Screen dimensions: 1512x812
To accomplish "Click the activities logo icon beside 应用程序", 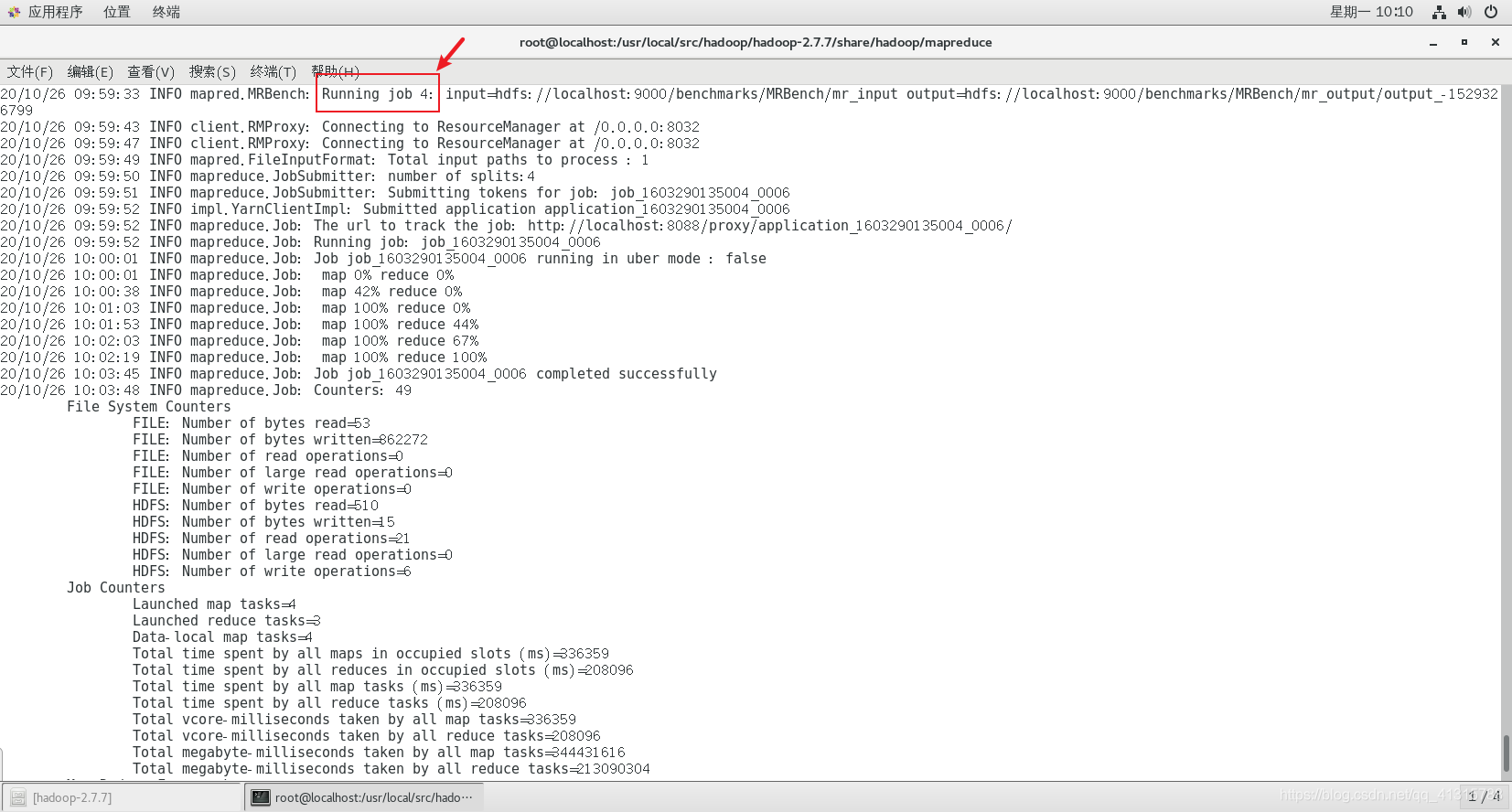I will pyautogui.click(x=14, y=12).
